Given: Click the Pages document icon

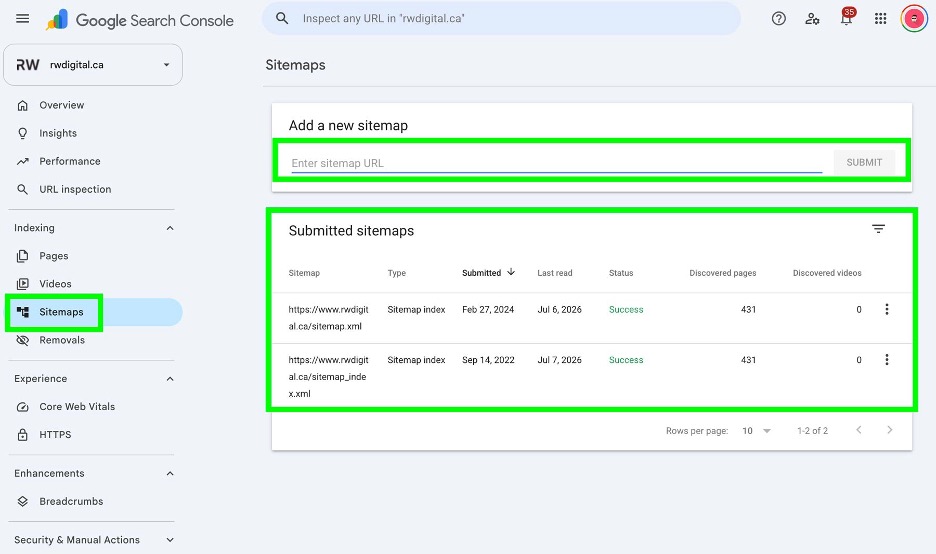Looking at the screenshot, I should click(x=23, y=256).
